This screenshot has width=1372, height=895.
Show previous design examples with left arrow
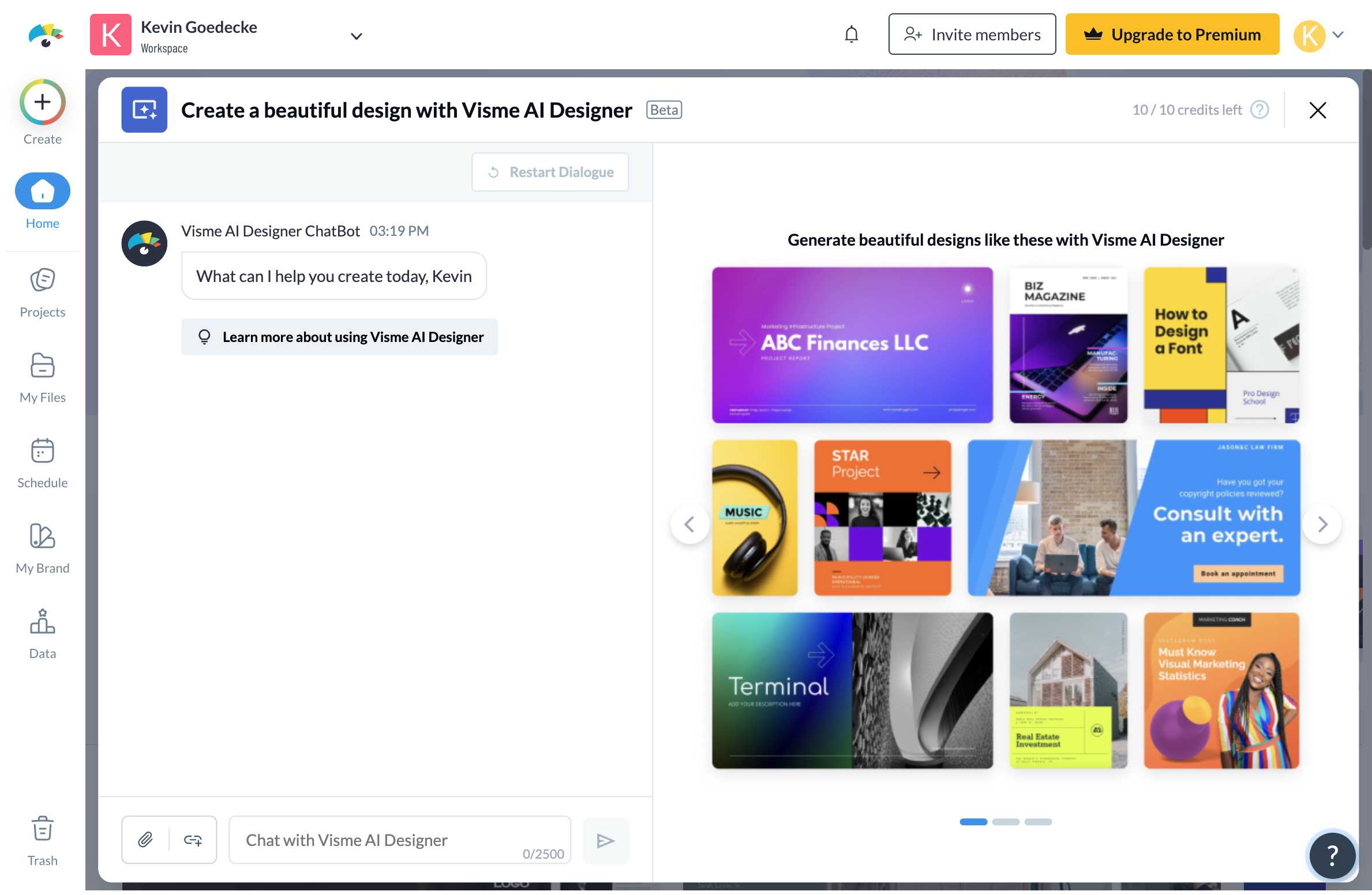coord(689,524)
